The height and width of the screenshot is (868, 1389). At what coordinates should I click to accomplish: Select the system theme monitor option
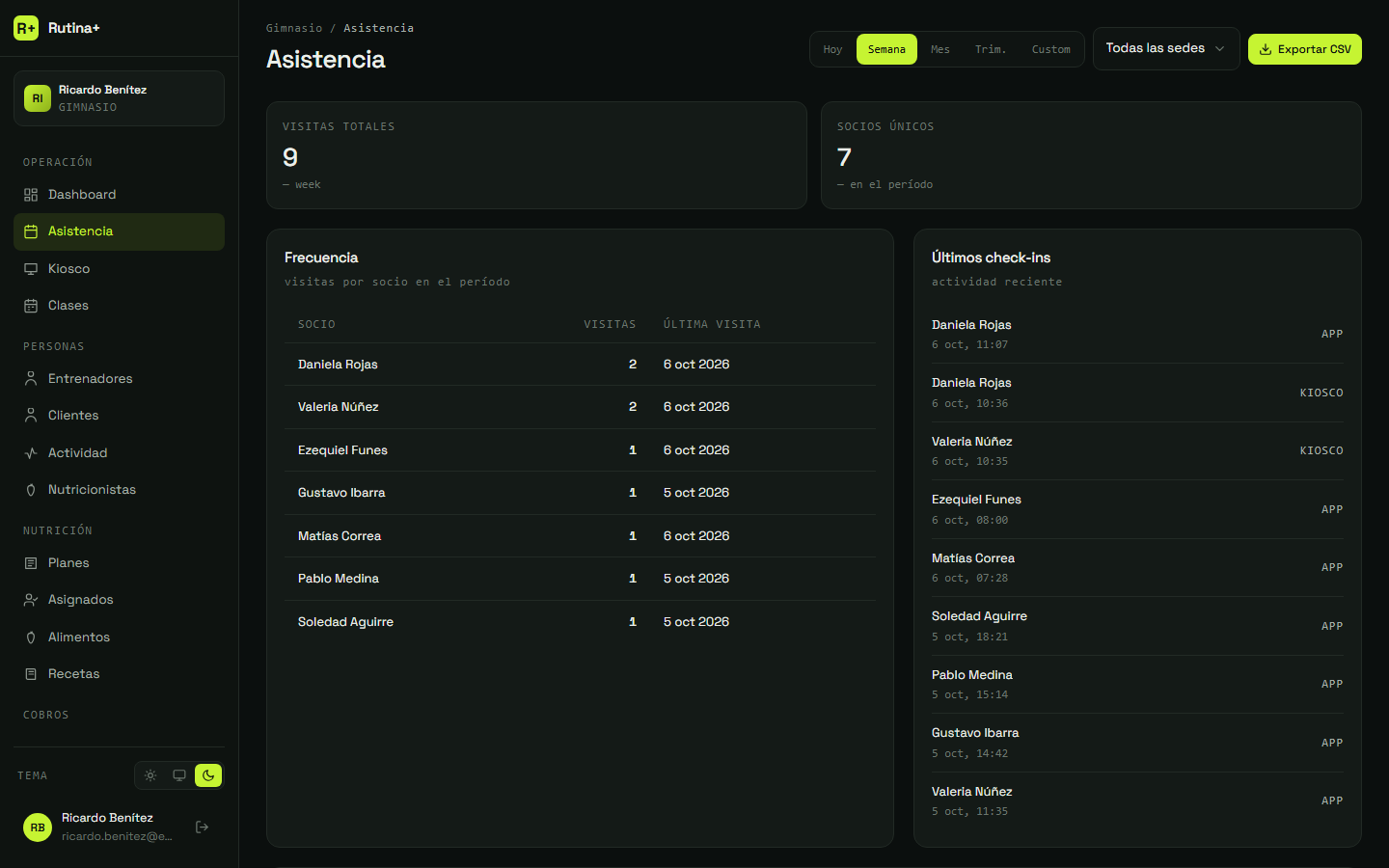[179, 775]
